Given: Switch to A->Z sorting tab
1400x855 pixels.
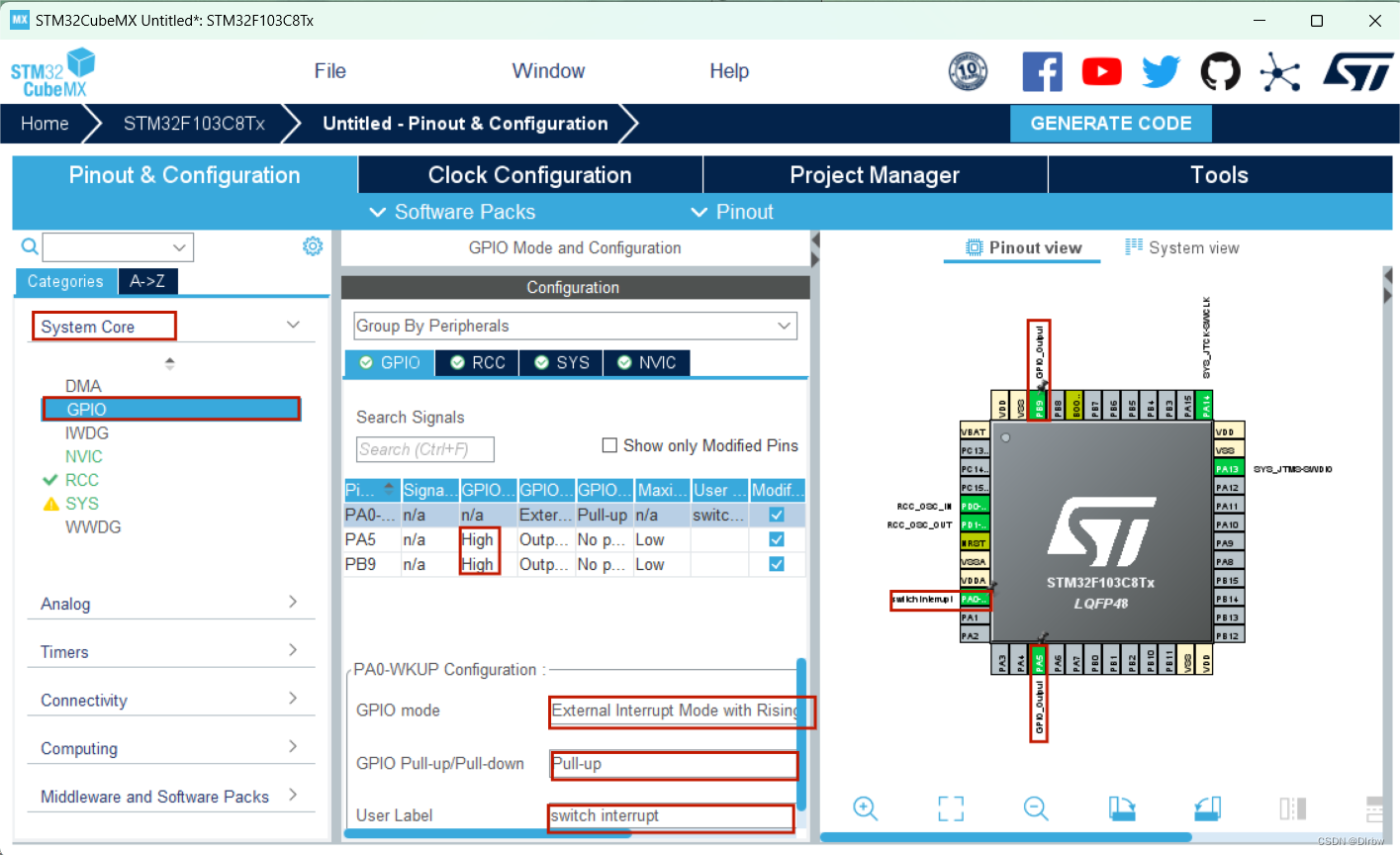Looking at the screenshot, I should click(147, 281).
